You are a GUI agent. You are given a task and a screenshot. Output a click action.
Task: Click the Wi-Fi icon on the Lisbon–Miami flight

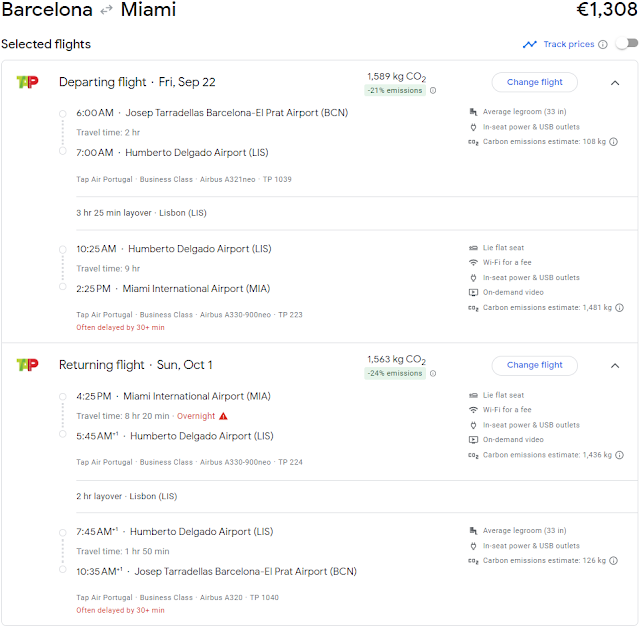[473, 263]
